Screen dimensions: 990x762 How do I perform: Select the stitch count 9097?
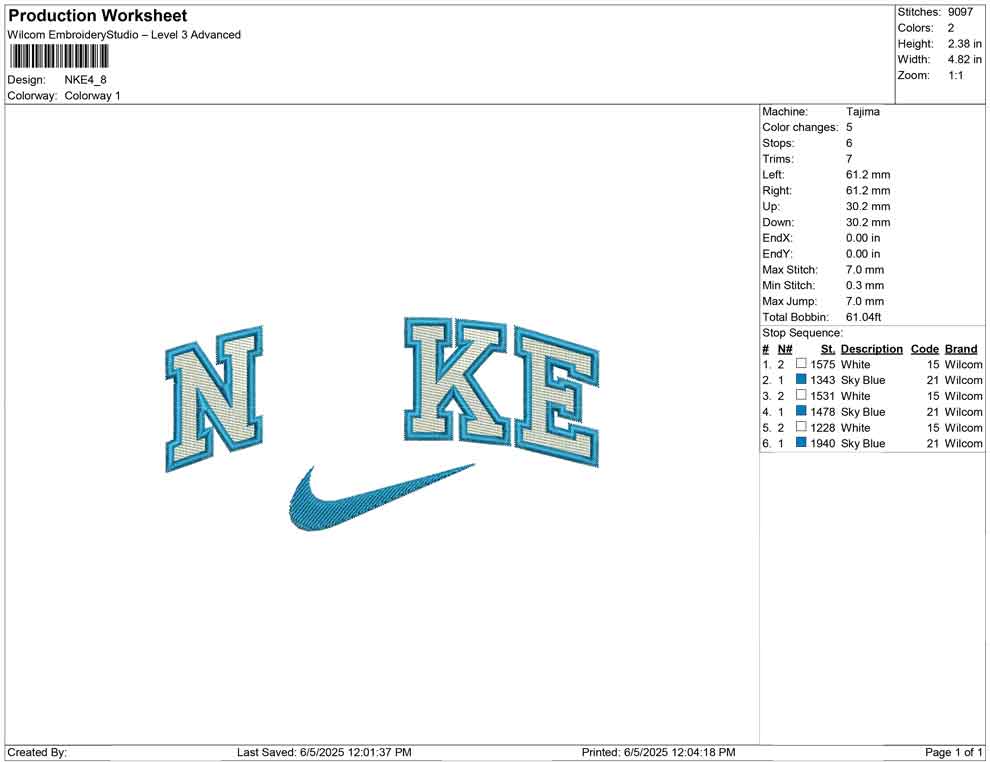pos(960,12)
